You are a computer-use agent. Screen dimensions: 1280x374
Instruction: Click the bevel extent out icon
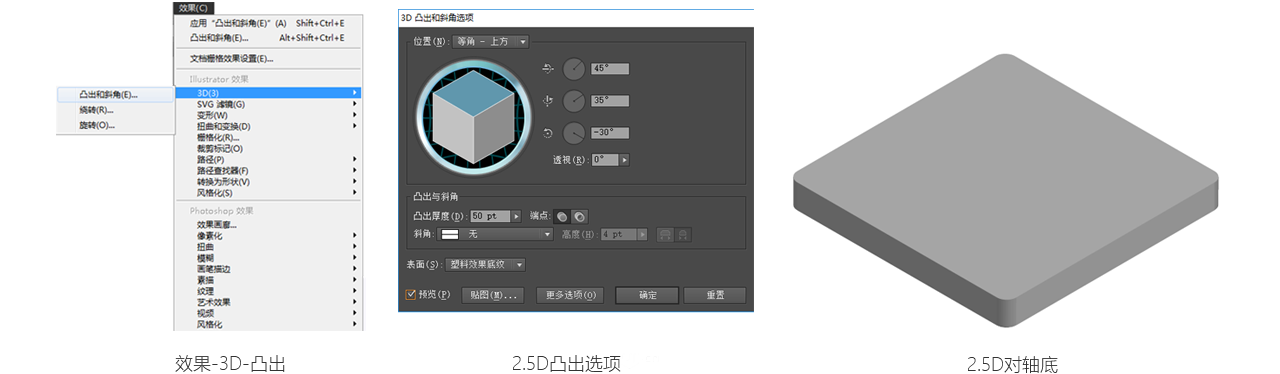[665, 234]
